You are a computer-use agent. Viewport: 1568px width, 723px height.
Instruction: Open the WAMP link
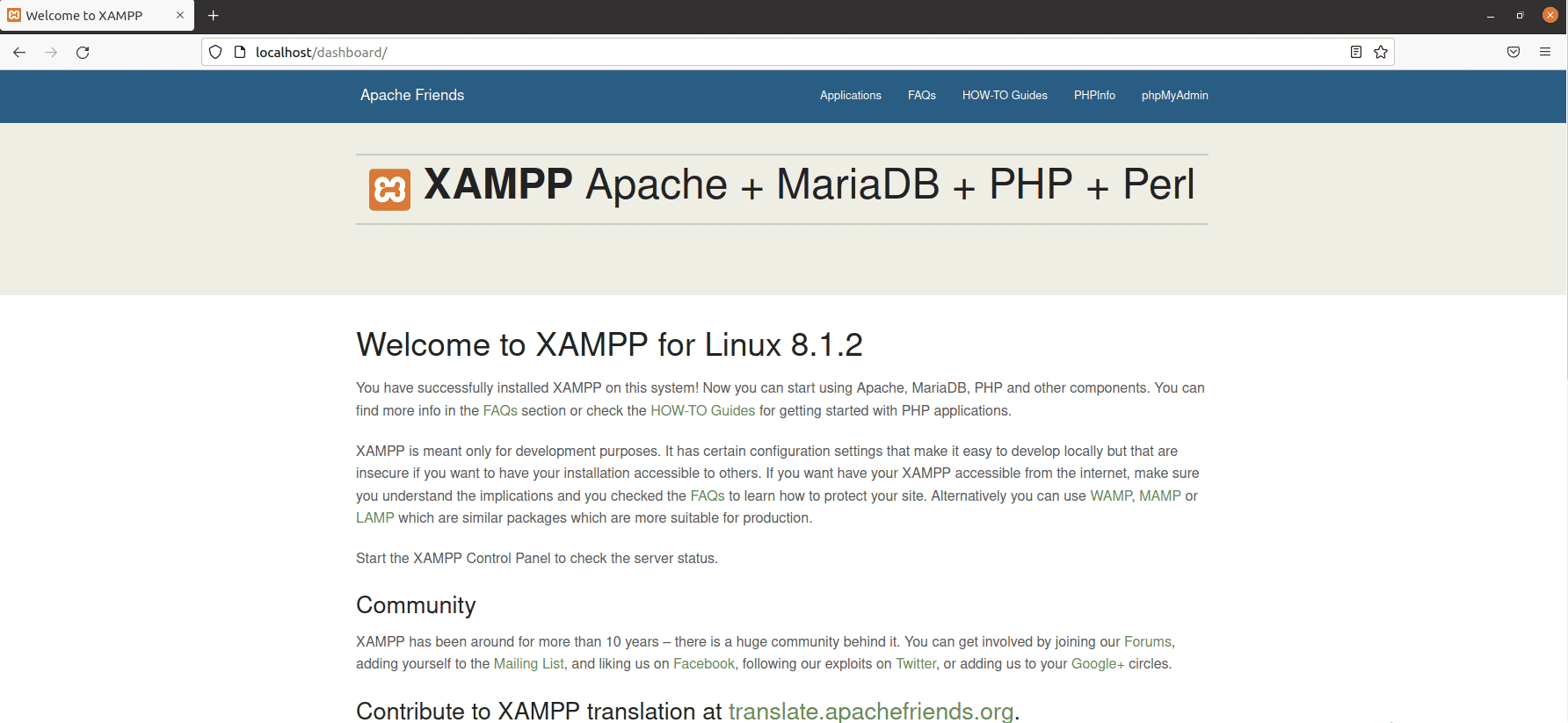1111,496
